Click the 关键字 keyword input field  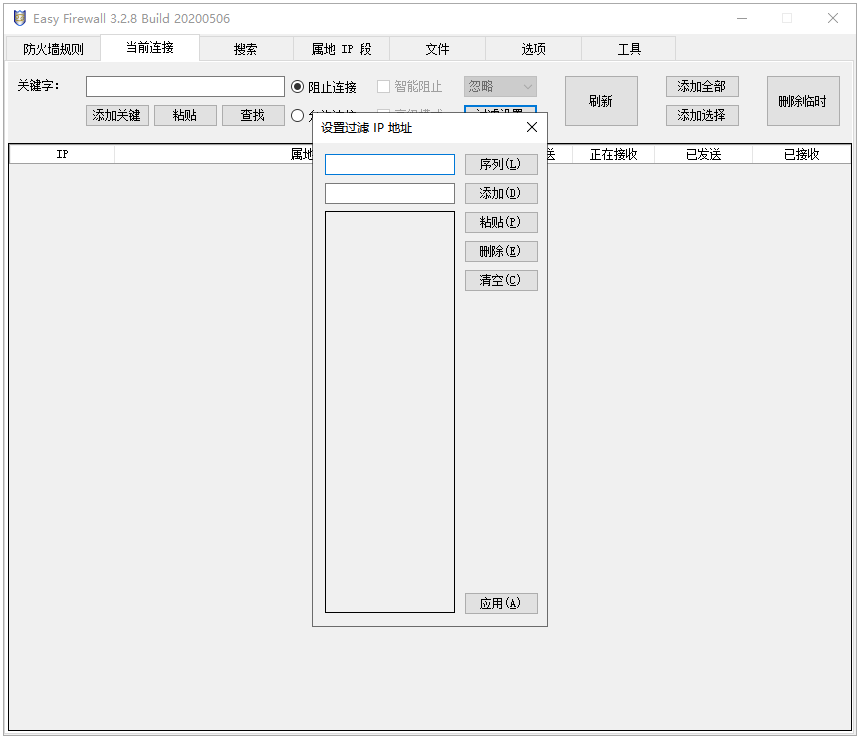click(185, 86)
